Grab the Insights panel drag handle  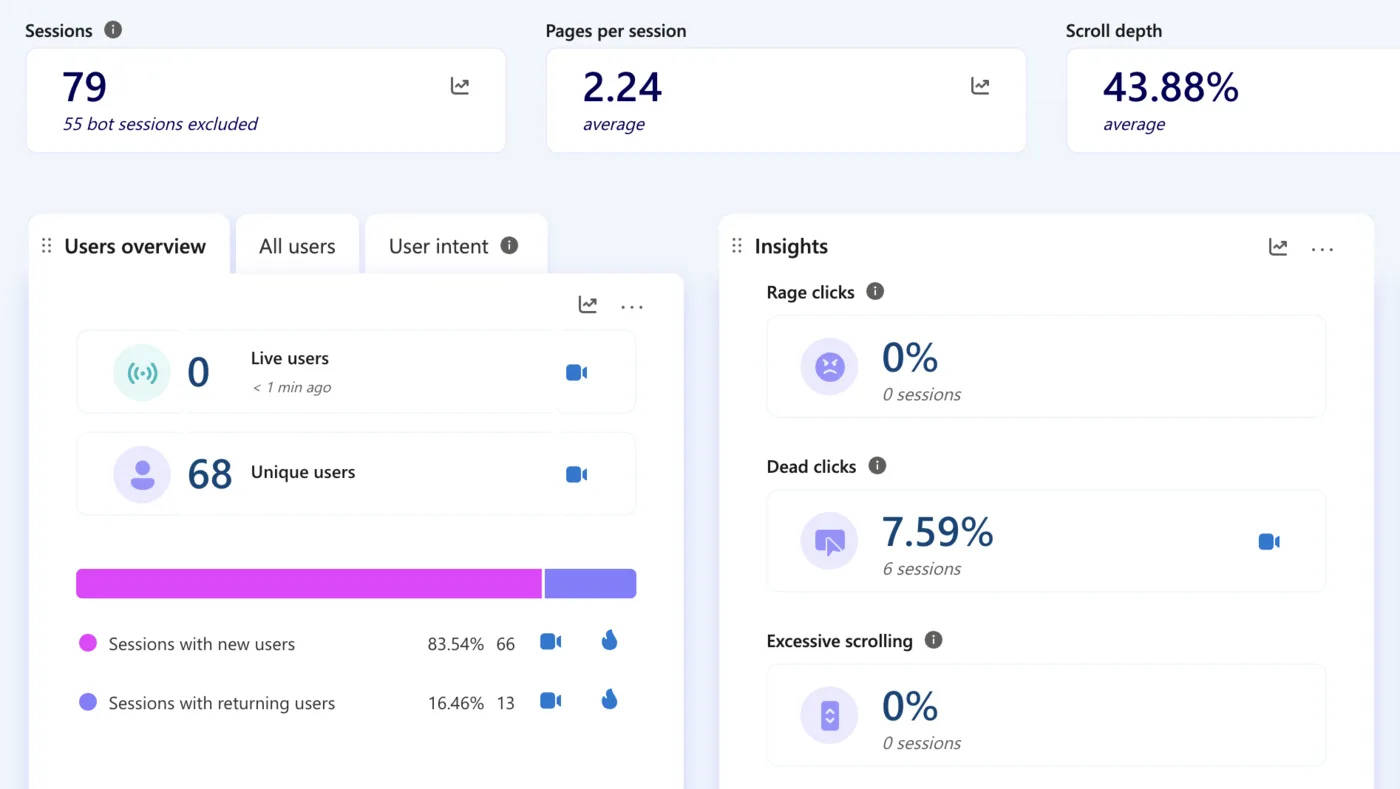[737, 246]
